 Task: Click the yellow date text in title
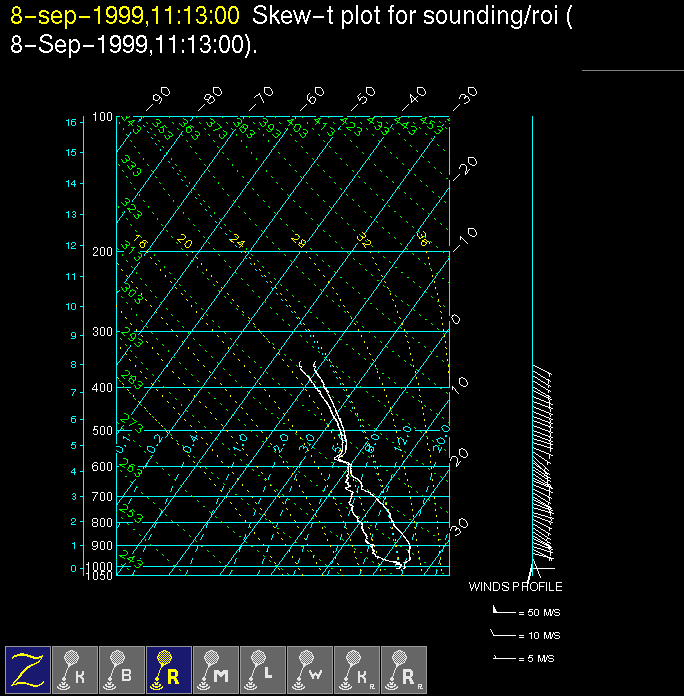pos(125,15)
